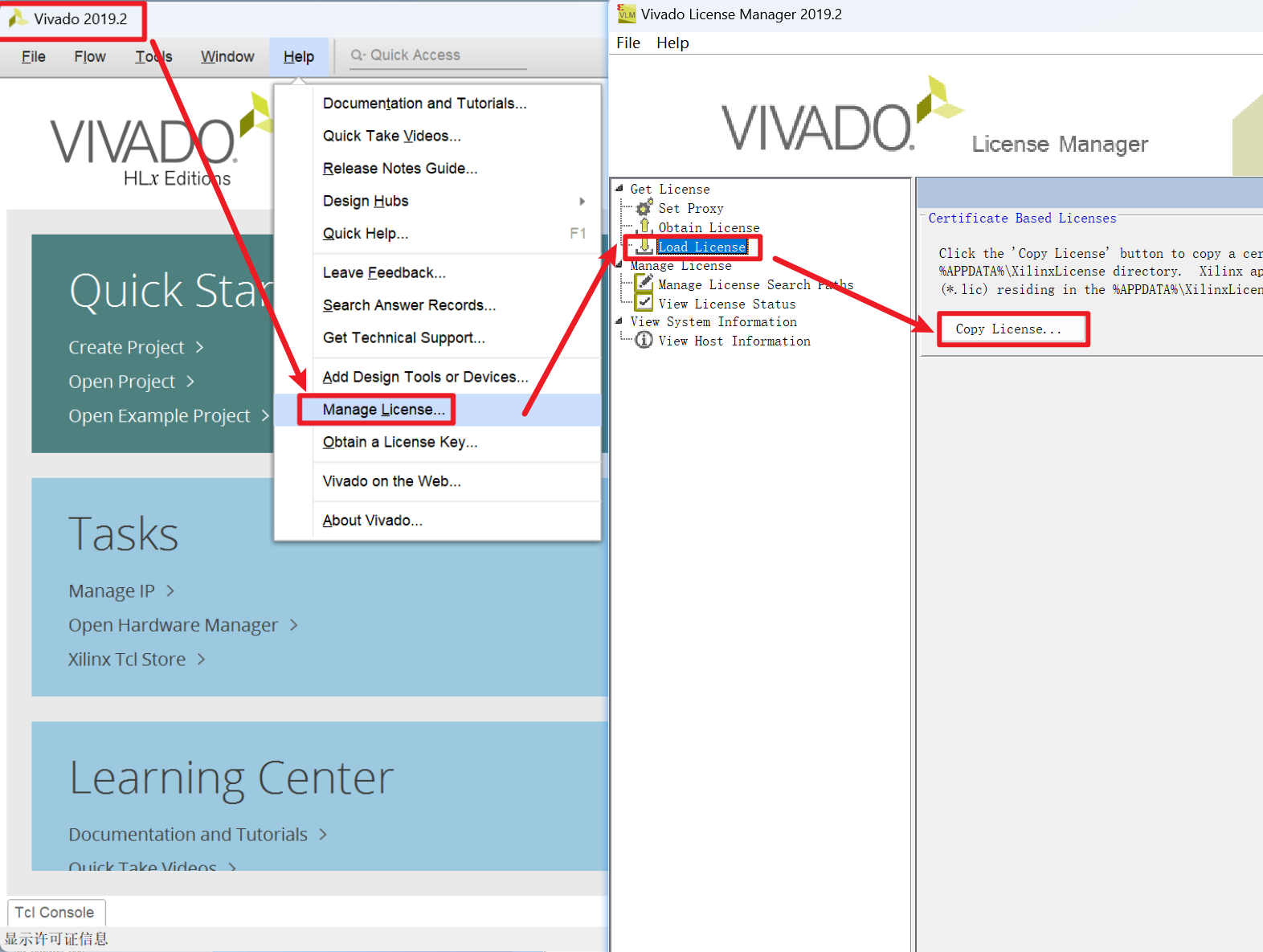Click the Load License download icon
This screenshot has width=1263, height=952.
pyautogui.click(x=644, y=246)
